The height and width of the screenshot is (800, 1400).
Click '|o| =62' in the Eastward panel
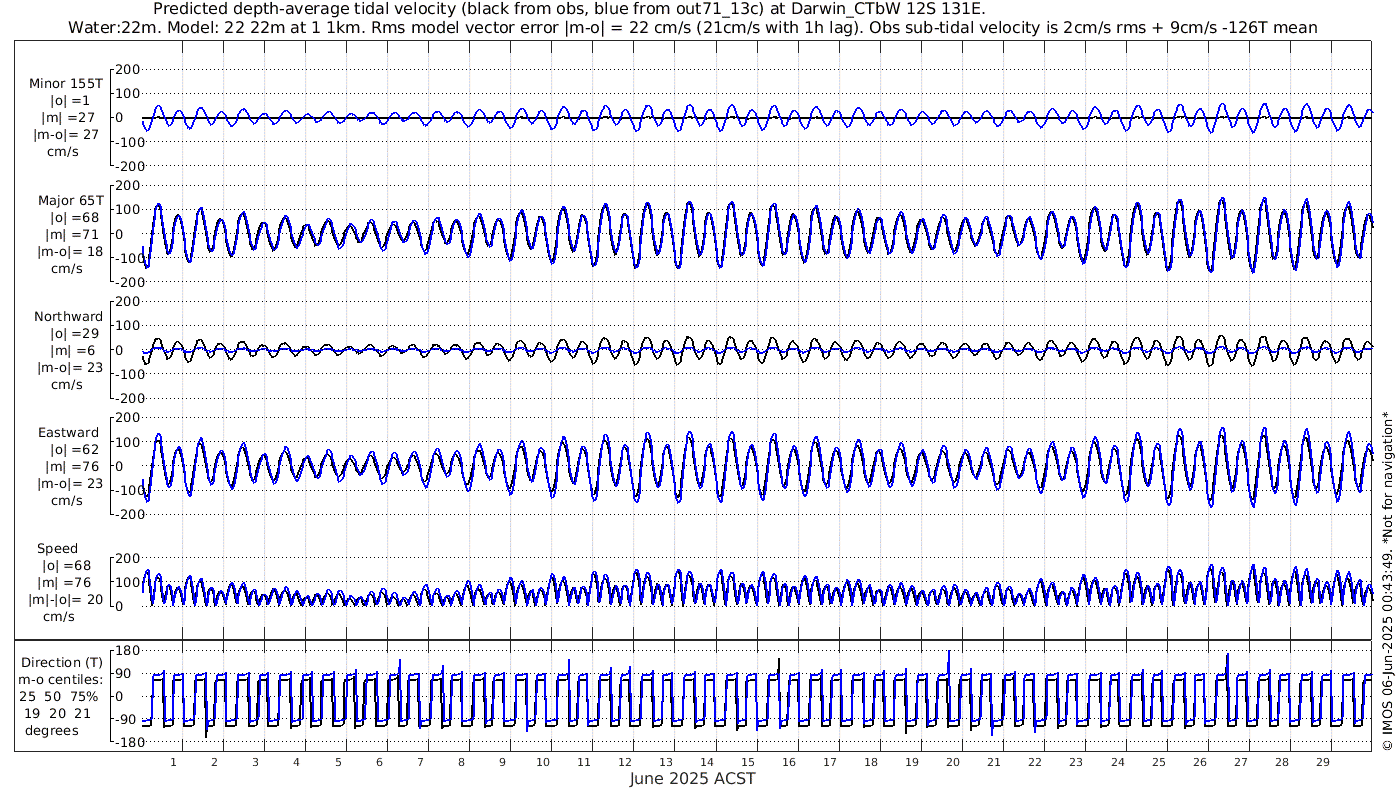point(73,450)
